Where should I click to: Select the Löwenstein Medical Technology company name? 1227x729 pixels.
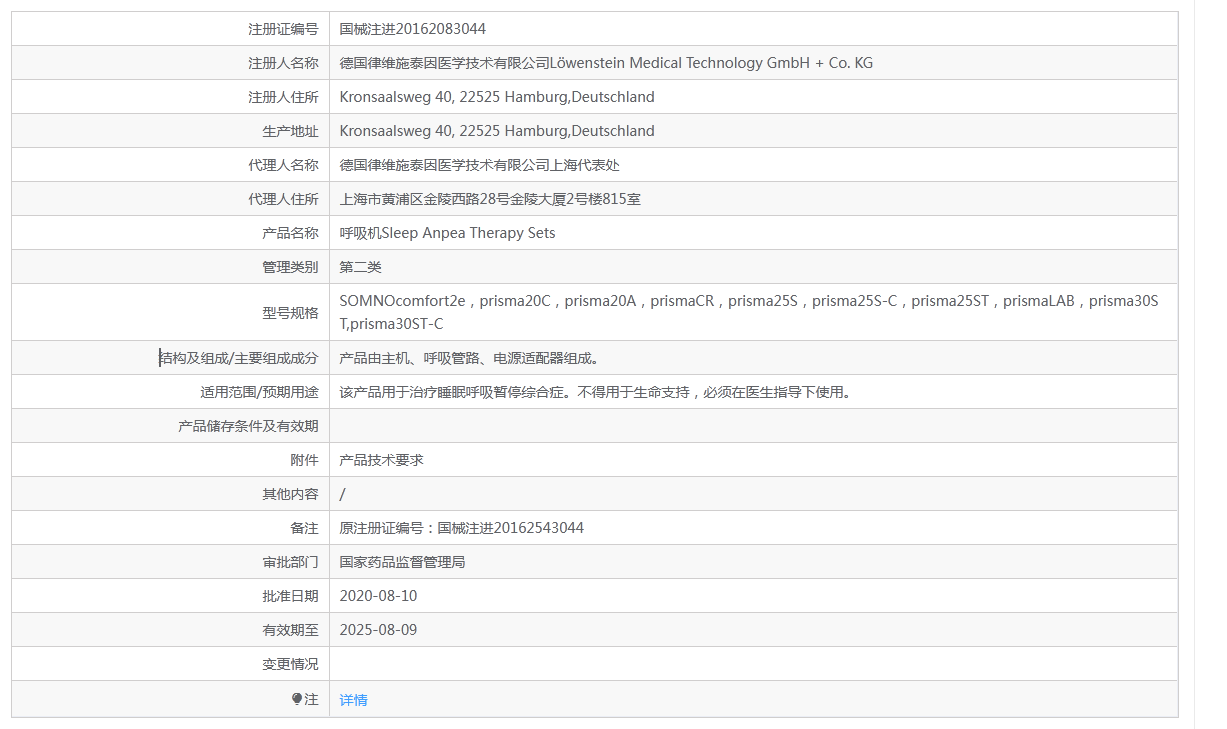[606, 63]
